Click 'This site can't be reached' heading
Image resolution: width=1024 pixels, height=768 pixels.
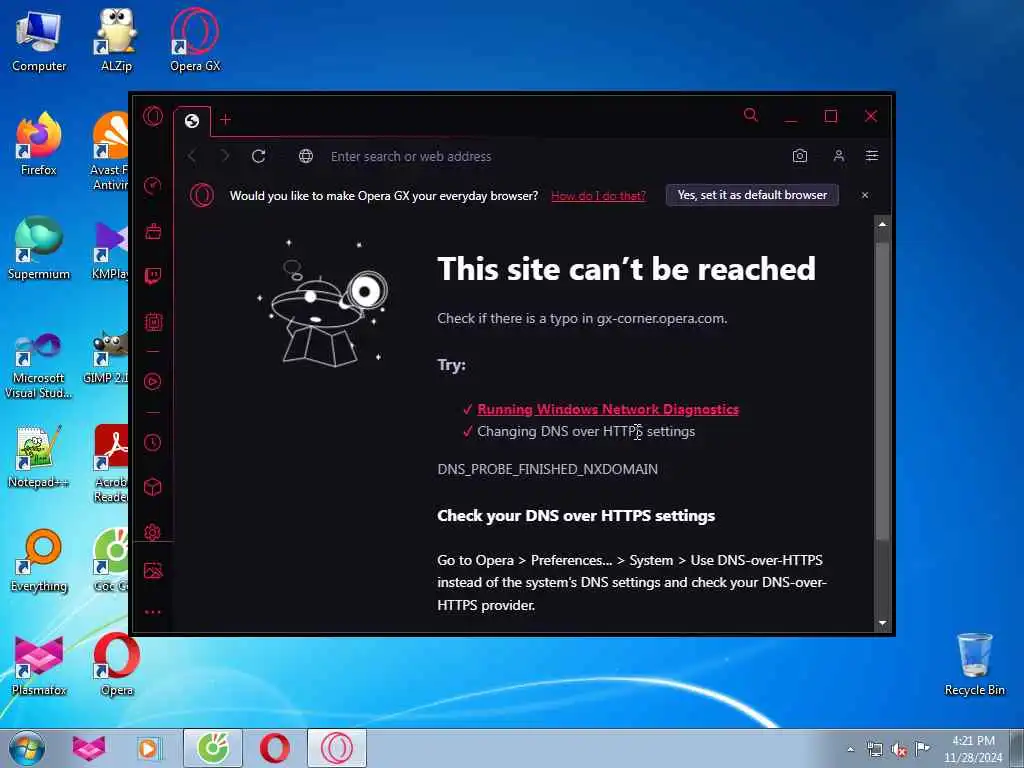pyautogui.click(x=626, y=269)
